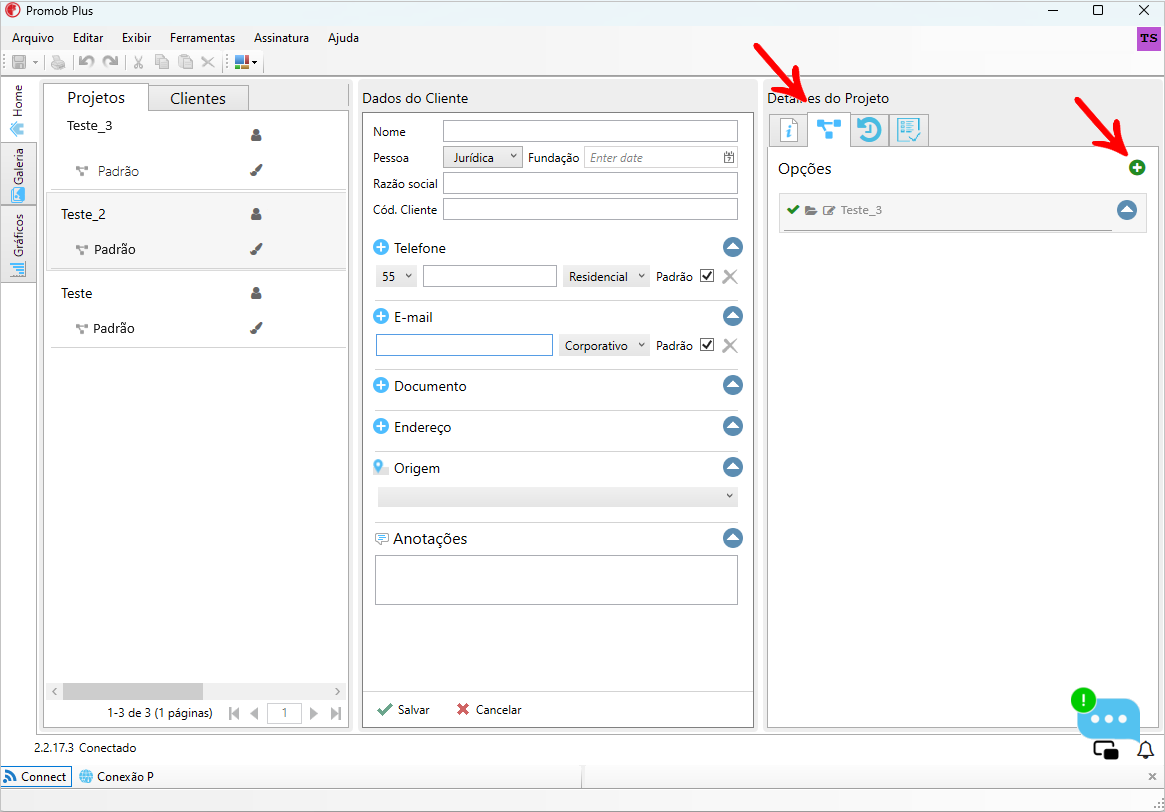Add a new Endereço entry

[x=381, y=426]
